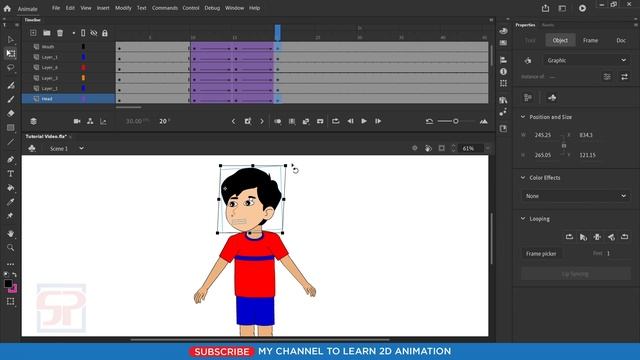Open the Commands menu
The width and height of the screenshot is (640, 360).
(164, 8)
